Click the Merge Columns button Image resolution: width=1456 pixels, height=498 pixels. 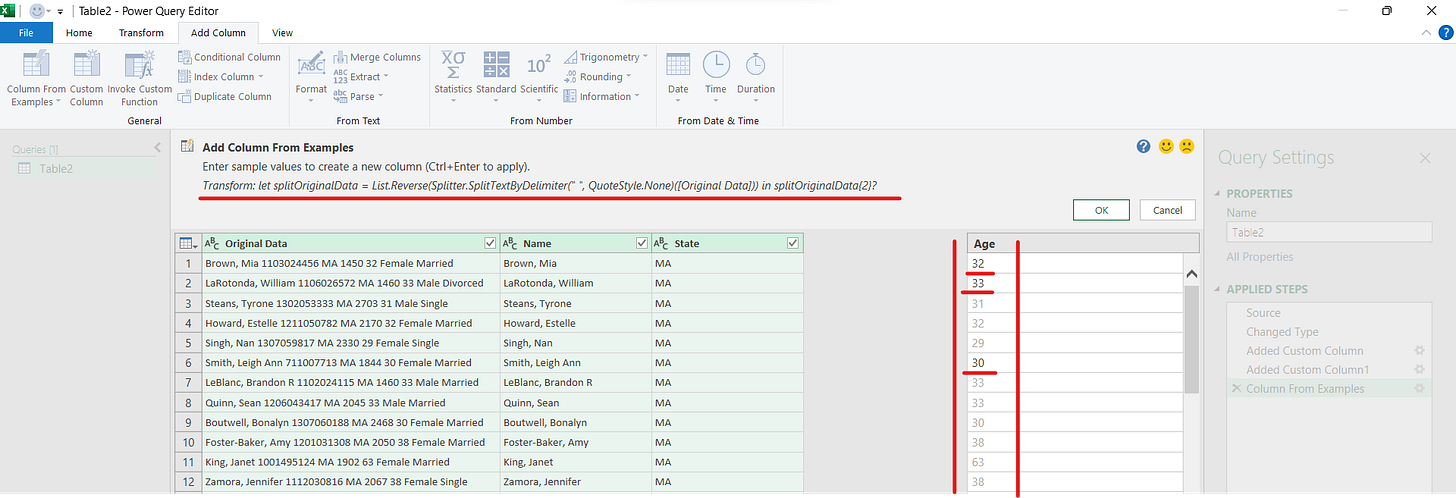[377, 57]
